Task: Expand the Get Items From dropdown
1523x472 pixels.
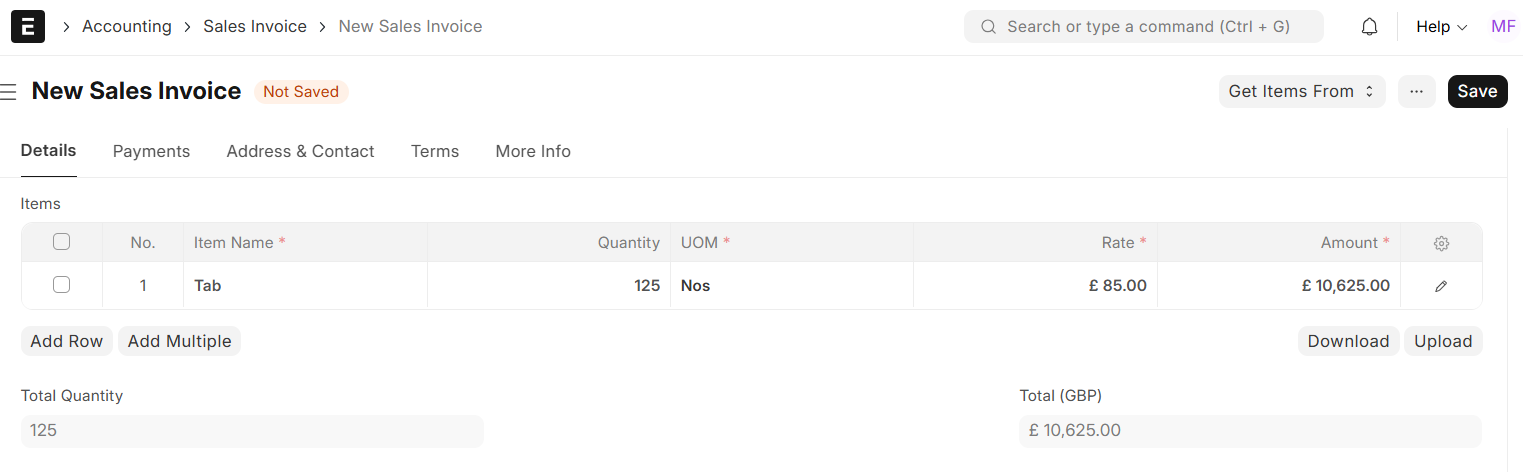Action: [1301, 92]
